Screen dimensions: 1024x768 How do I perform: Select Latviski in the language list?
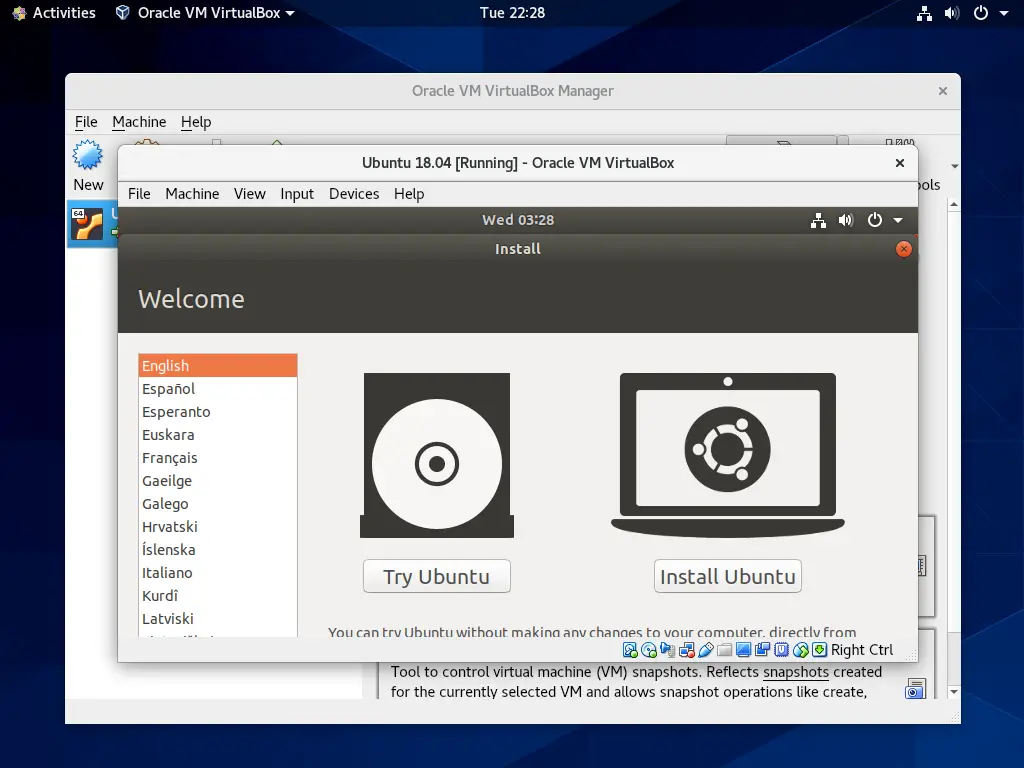[x=218, y=618]
